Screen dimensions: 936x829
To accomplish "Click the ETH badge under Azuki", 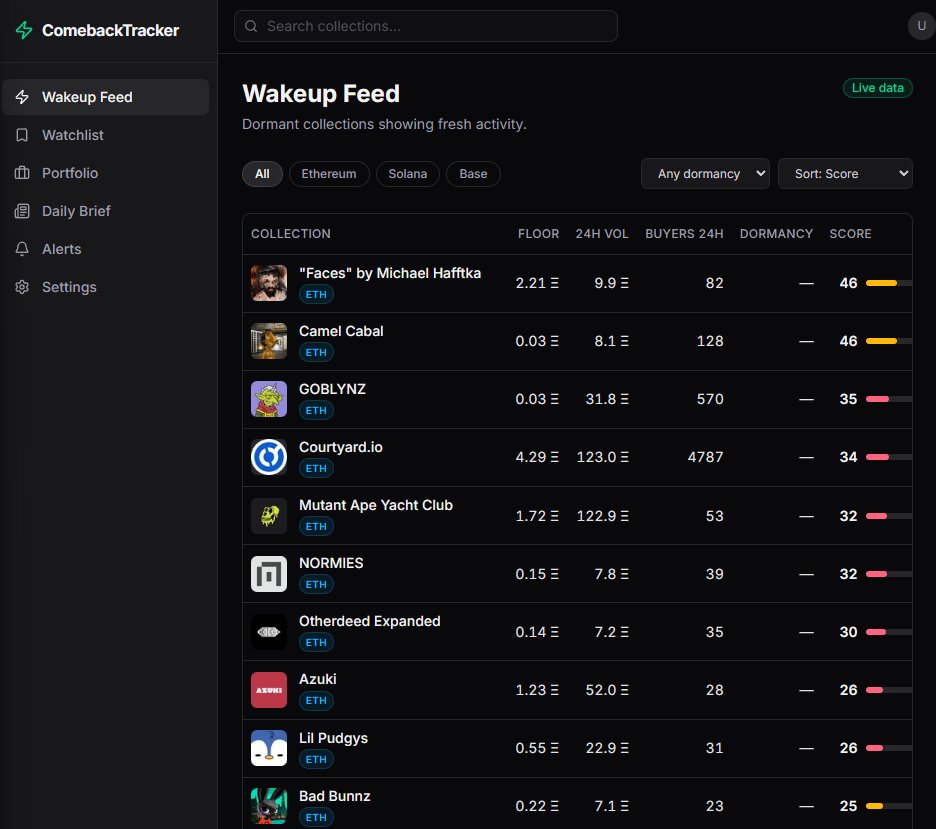I will point(316,700).
